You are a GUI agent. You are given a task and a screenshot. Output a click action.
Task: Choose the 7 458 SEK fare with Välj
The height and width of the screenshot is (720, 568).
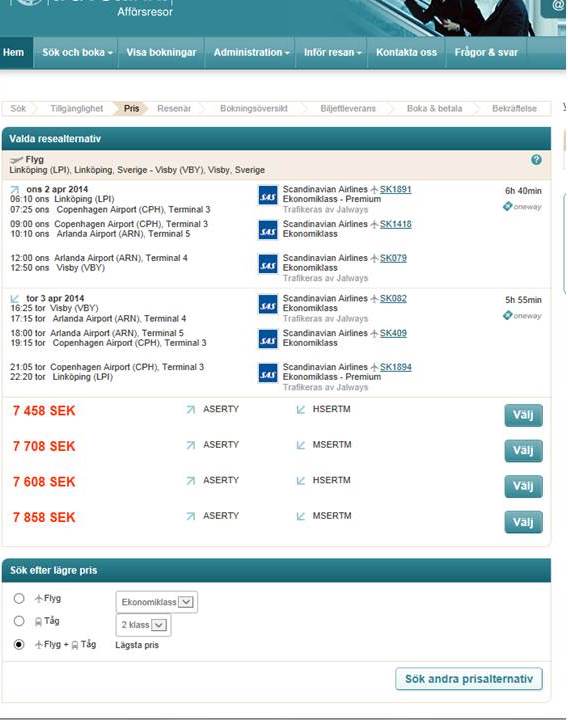pyautogui.click(x=523, y=415)
